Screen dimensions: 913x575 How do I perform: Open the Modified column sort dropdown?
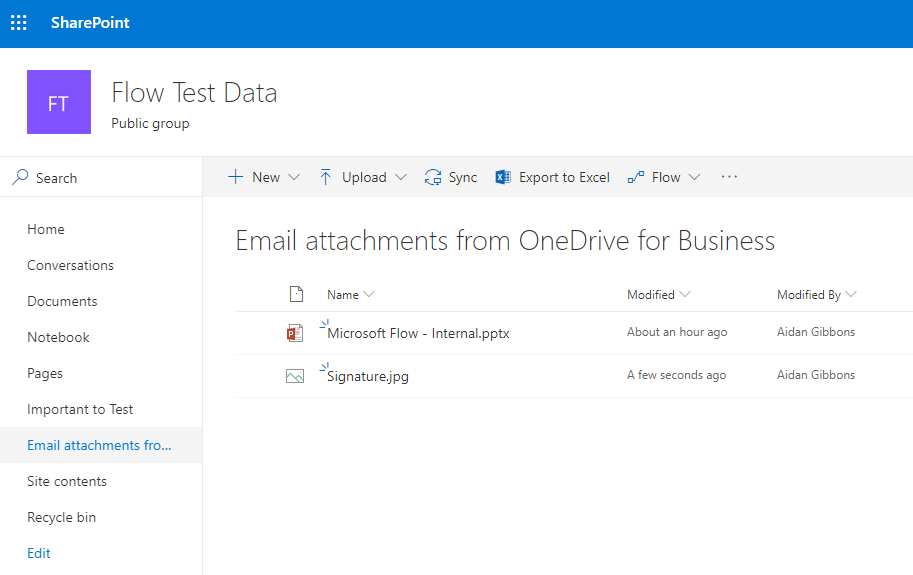tap(684, 294)
